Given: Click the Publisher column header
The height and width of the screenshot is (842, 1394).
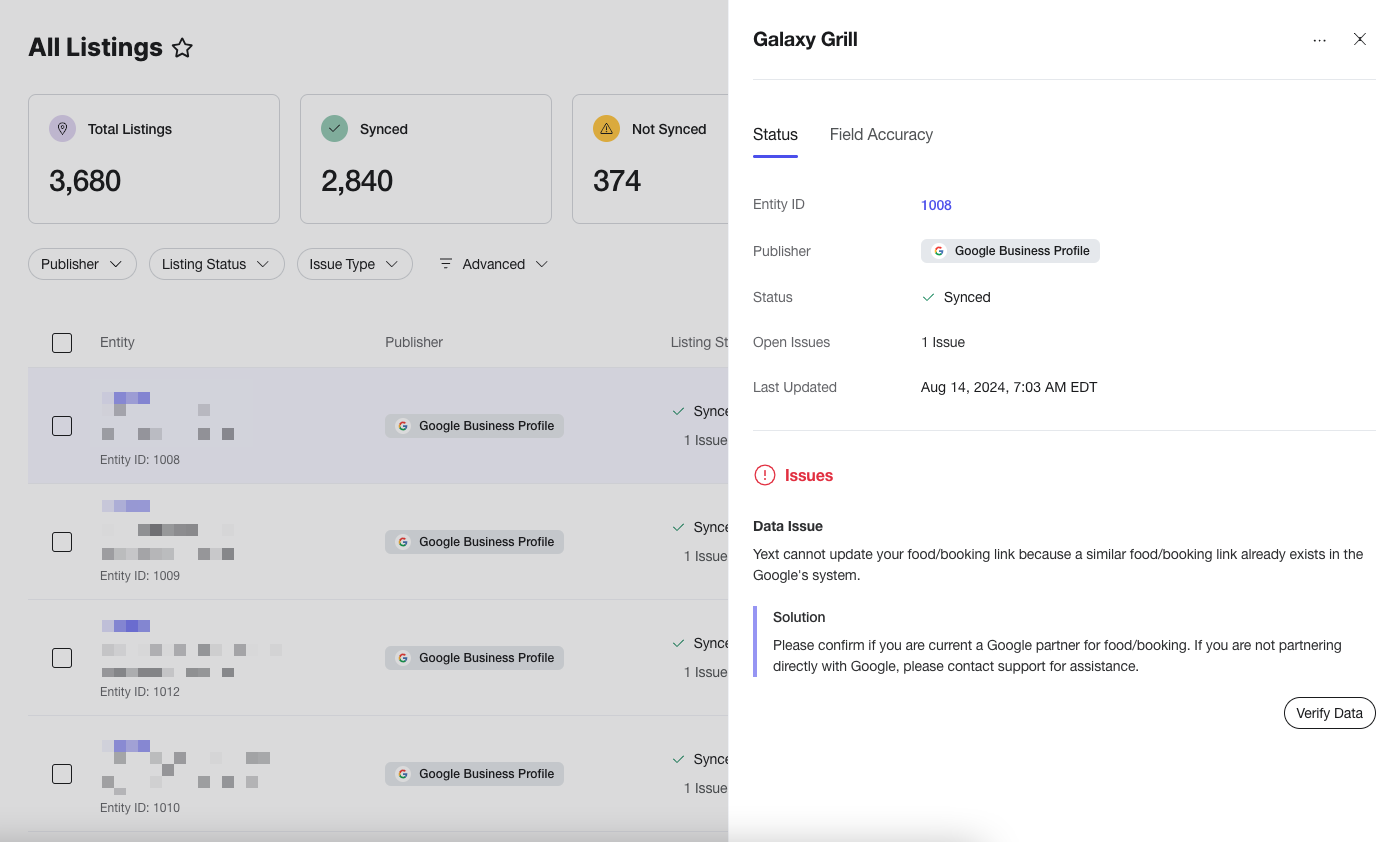Looking at the screenshot, I should [414, 342].
